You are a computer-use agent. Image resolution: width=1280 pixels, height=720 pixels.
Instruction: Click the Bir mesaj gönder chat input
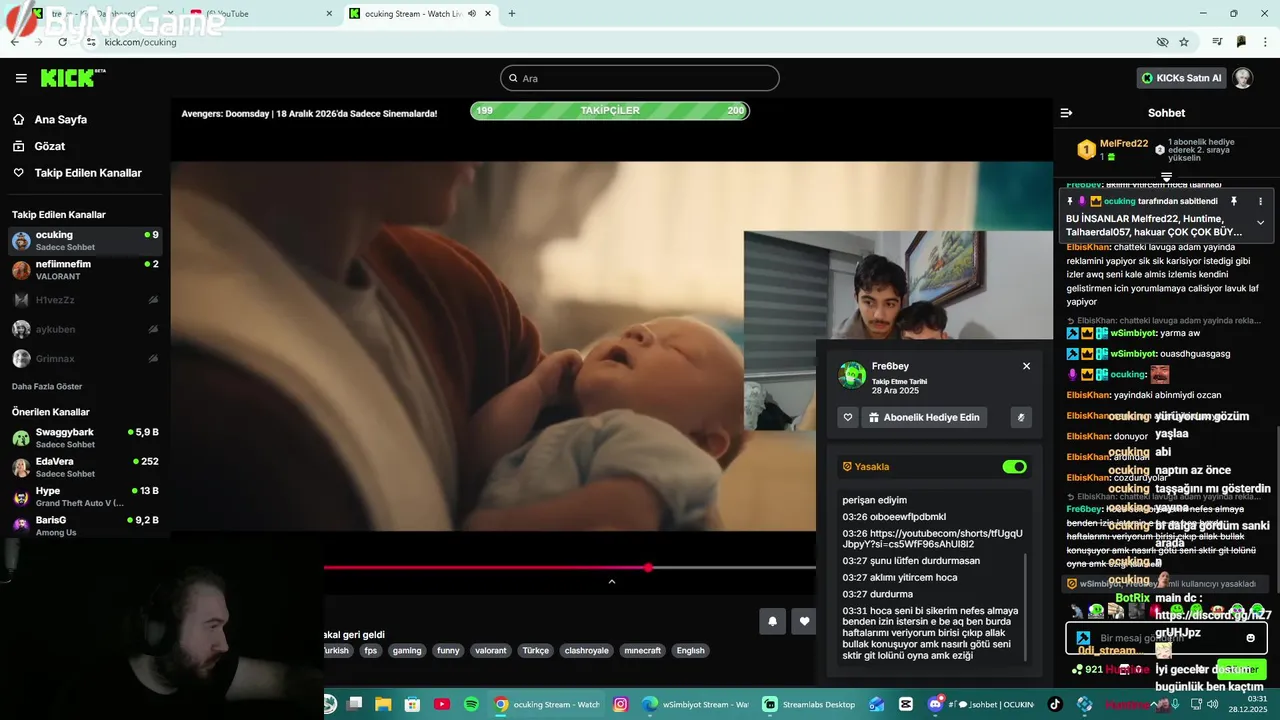coord(1166,638)
